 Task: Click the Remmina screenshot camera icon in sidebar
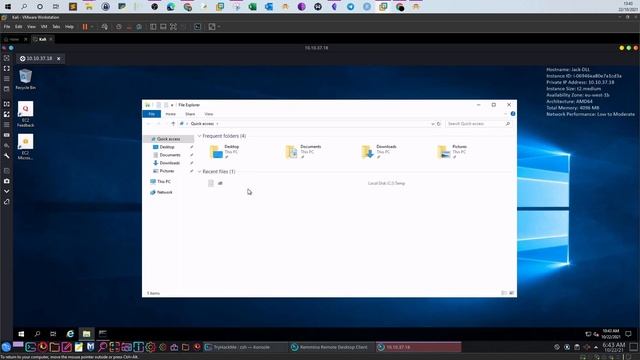[x=7, y=181]
